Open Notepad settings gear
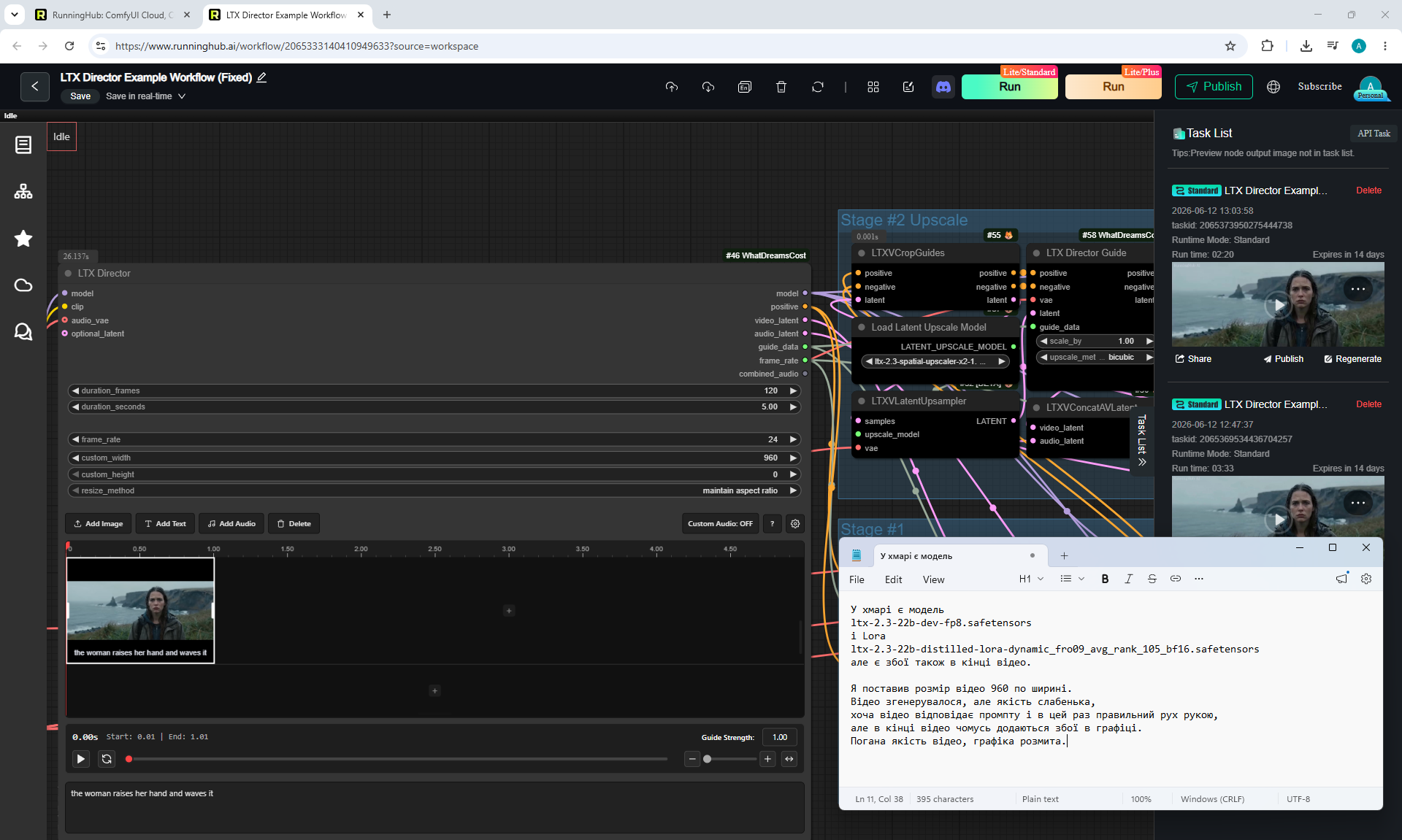This screenshot has height=840, width=1402. pyautogui.click(x=1366, y=579)
